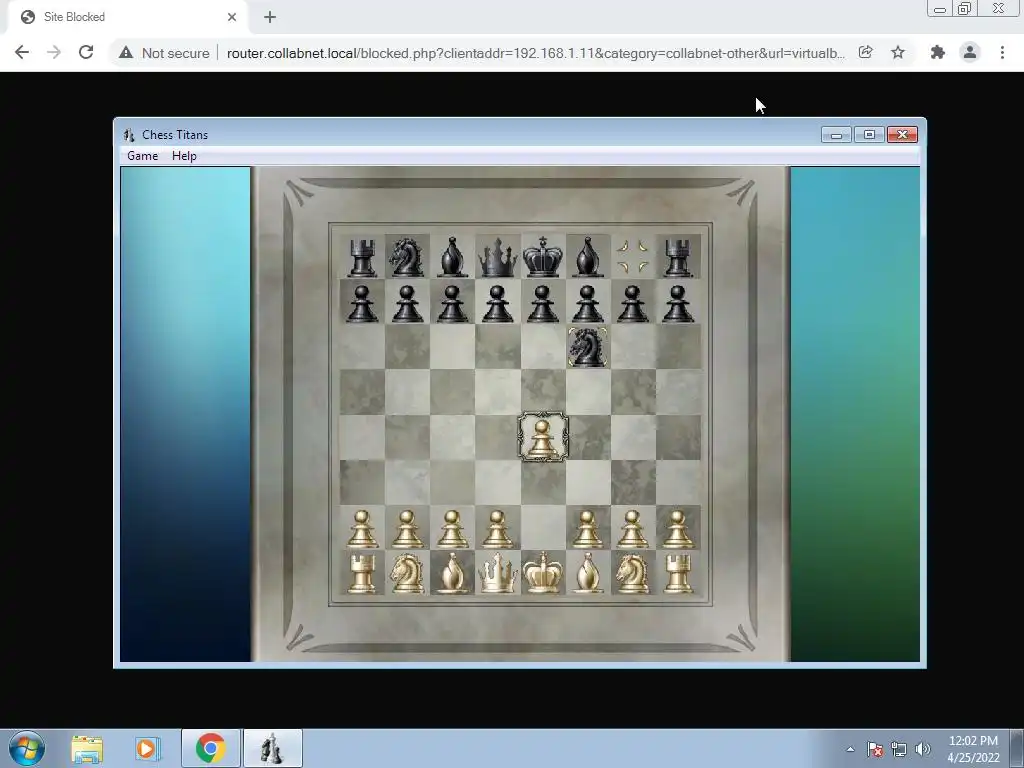Select the white knight on b1

click(408, 573)
